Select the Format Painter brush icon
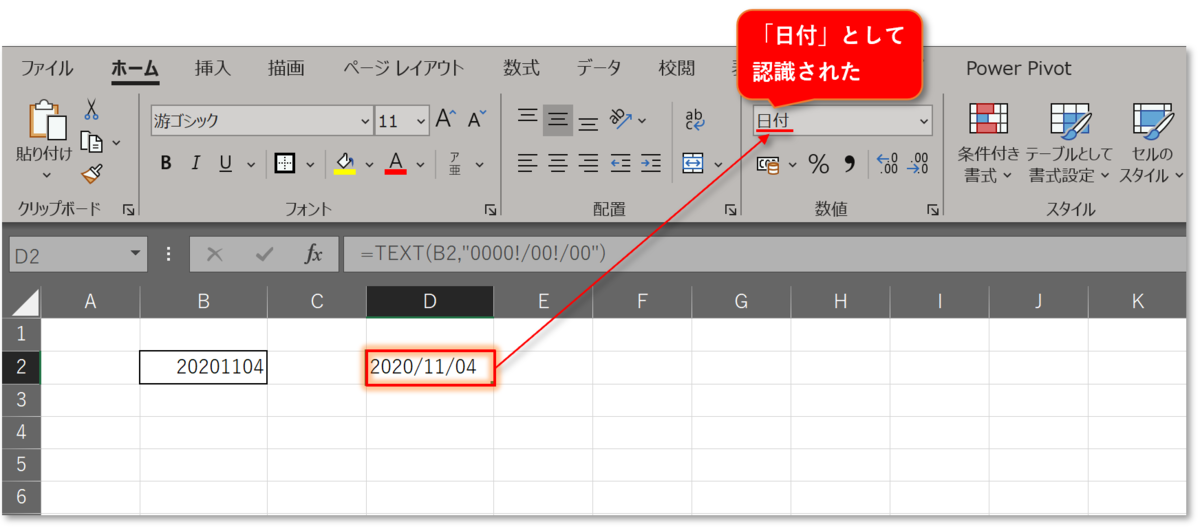The height and width of the screenshot is (531, 1200). point(91,174)
